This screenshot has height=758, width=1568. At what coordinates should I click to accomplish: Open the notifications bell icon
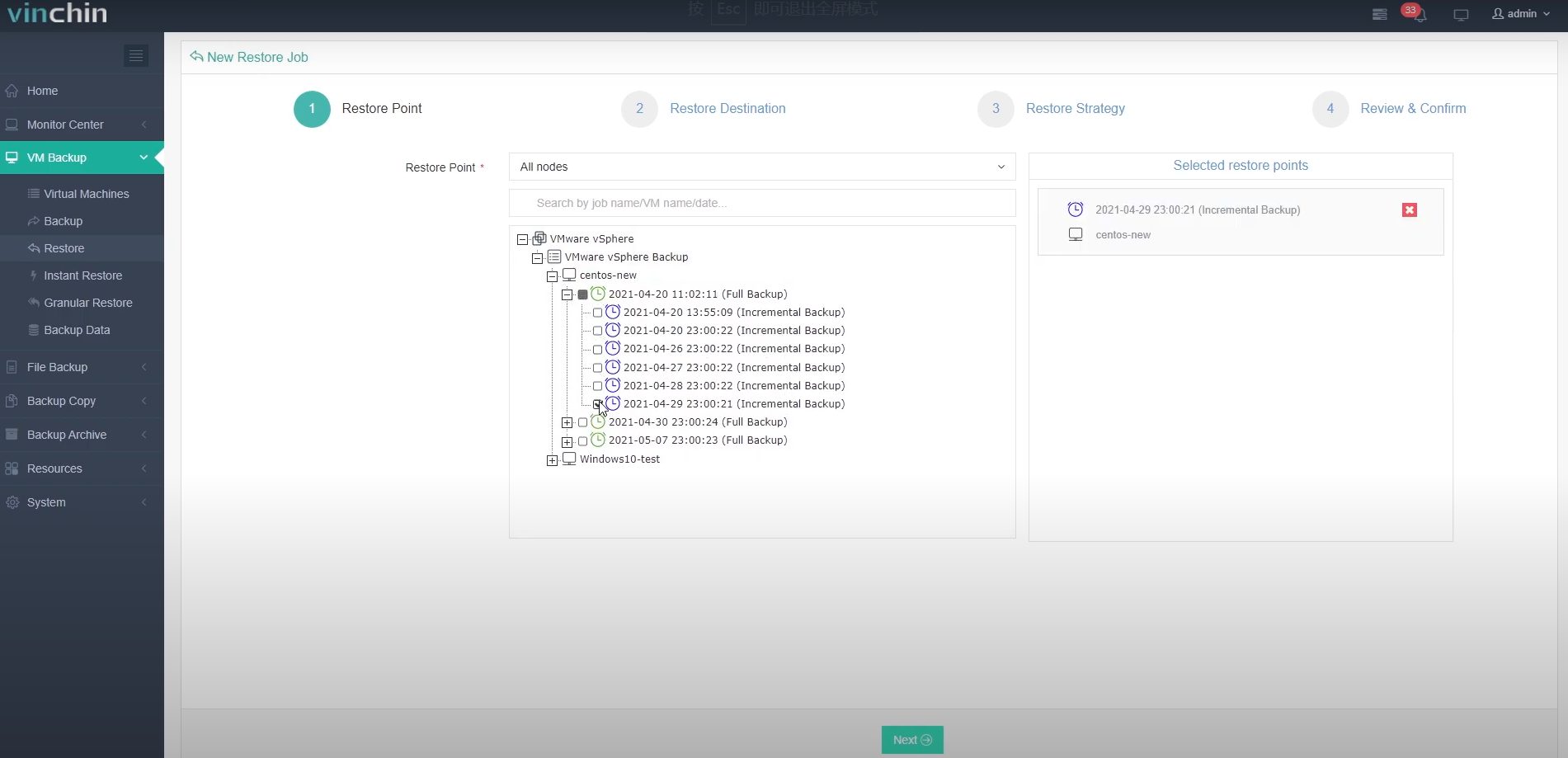[1420, 16]
